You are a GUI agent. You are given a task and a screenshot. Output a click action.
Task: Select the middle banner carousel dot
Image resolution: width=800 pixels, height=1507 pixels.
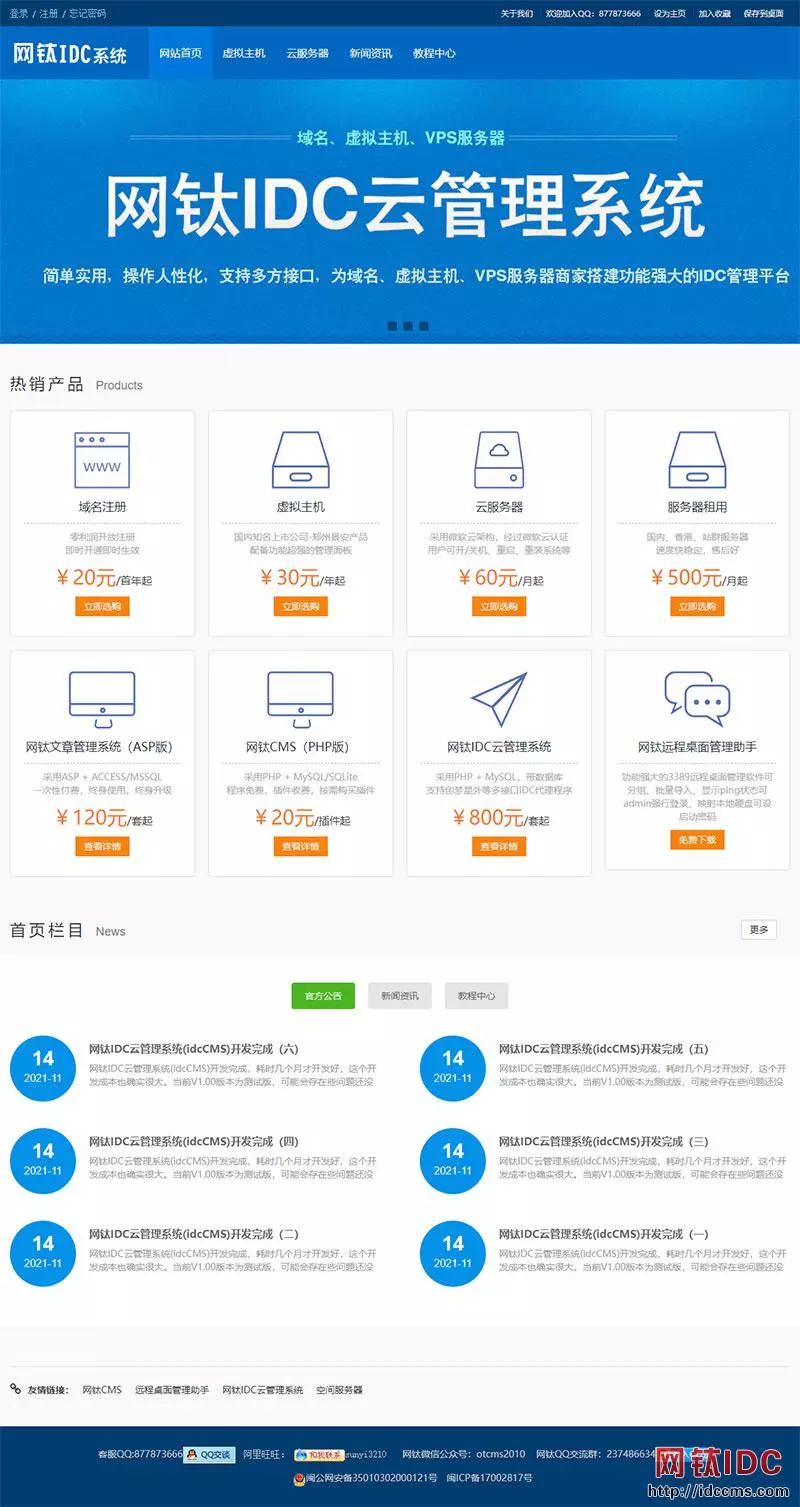pyautogui.click(x=408, y=326)
